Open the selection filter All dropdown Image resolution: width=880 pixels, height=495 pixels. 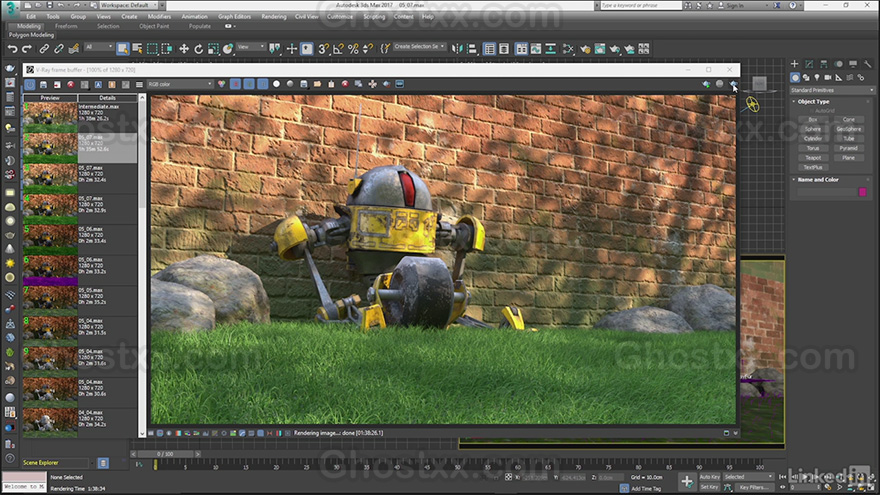(x=99, y=47)
